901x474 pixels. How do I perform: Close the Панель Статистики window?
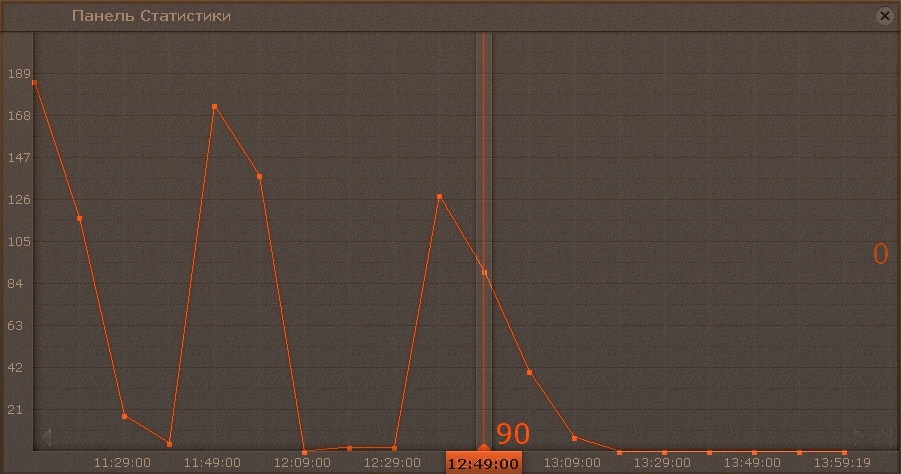coord(884,16)
